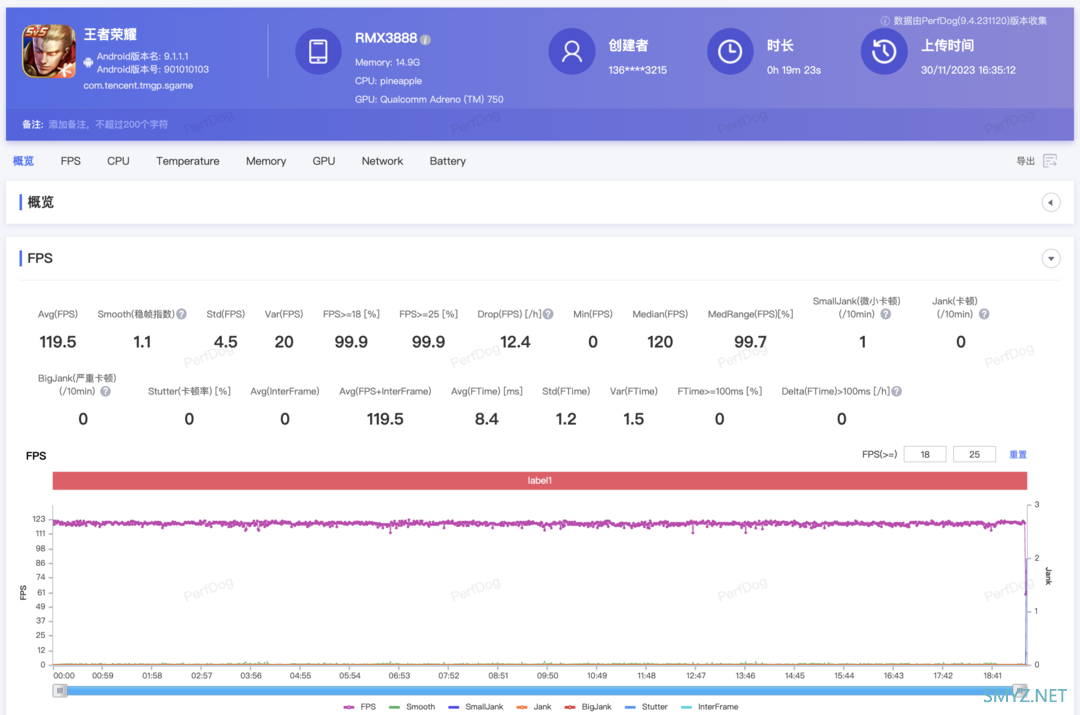Open the Temperature tab
Screen dimensions: 1080x715
pos(187,161)
